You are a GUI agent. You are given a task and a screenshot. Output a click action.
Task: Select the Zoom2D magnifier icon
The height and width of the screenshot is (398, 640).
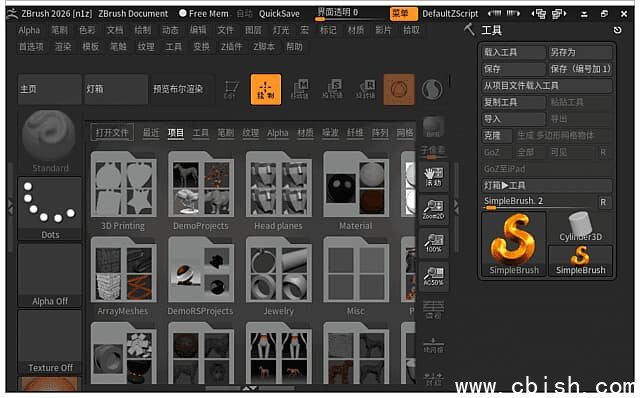(x=433, y=210)
